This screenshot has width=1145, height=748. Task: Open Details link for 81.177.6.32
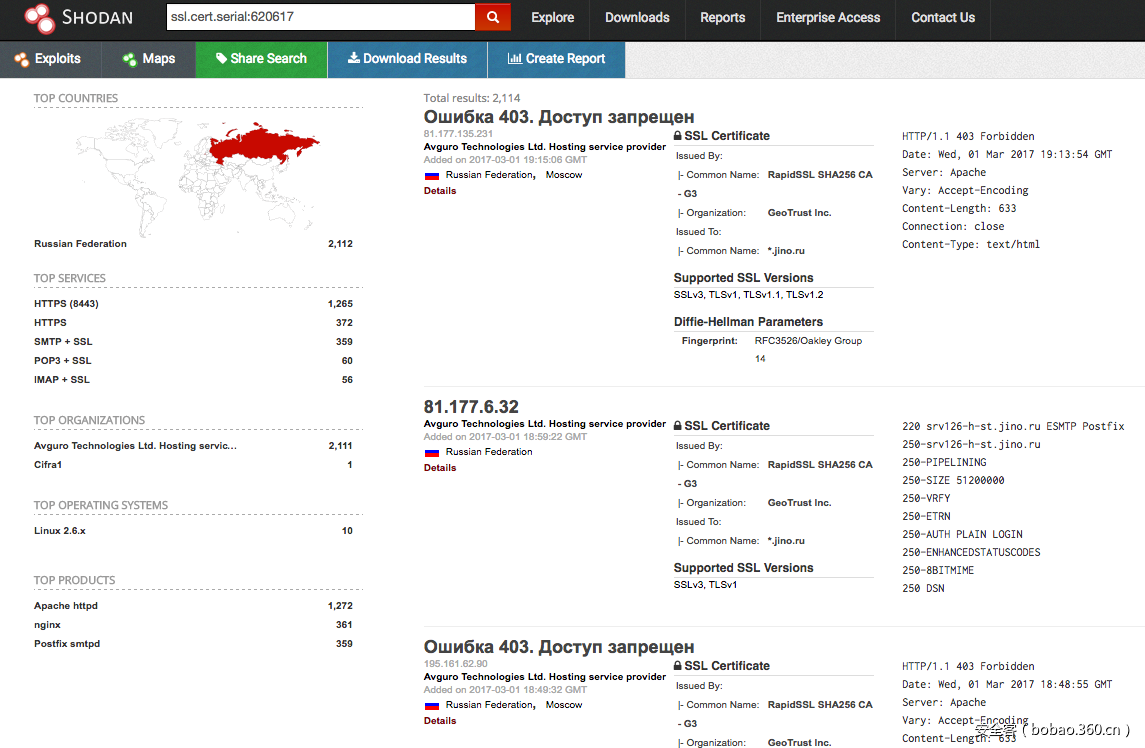[440, 468]
